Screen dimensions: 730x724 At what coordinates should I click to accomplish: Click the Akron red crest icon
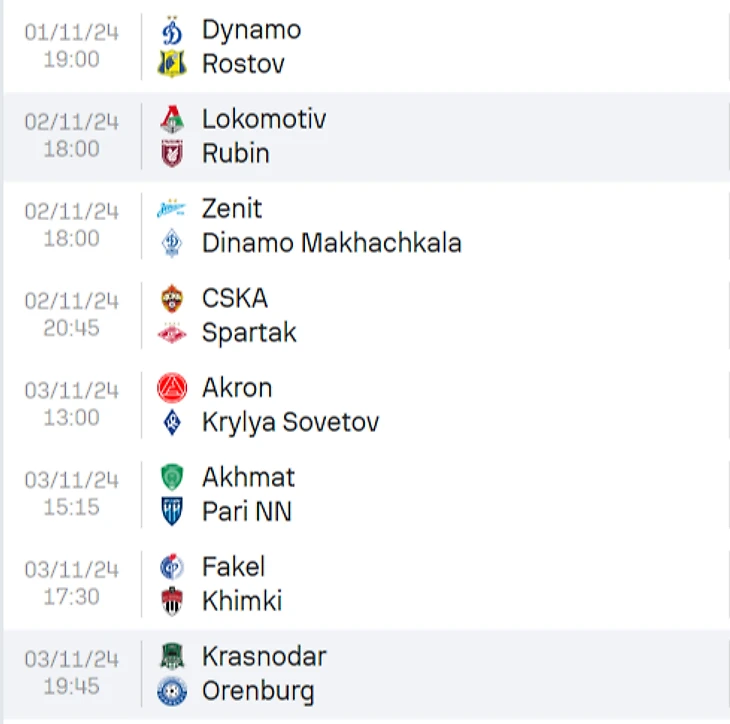tap(172, 388)
